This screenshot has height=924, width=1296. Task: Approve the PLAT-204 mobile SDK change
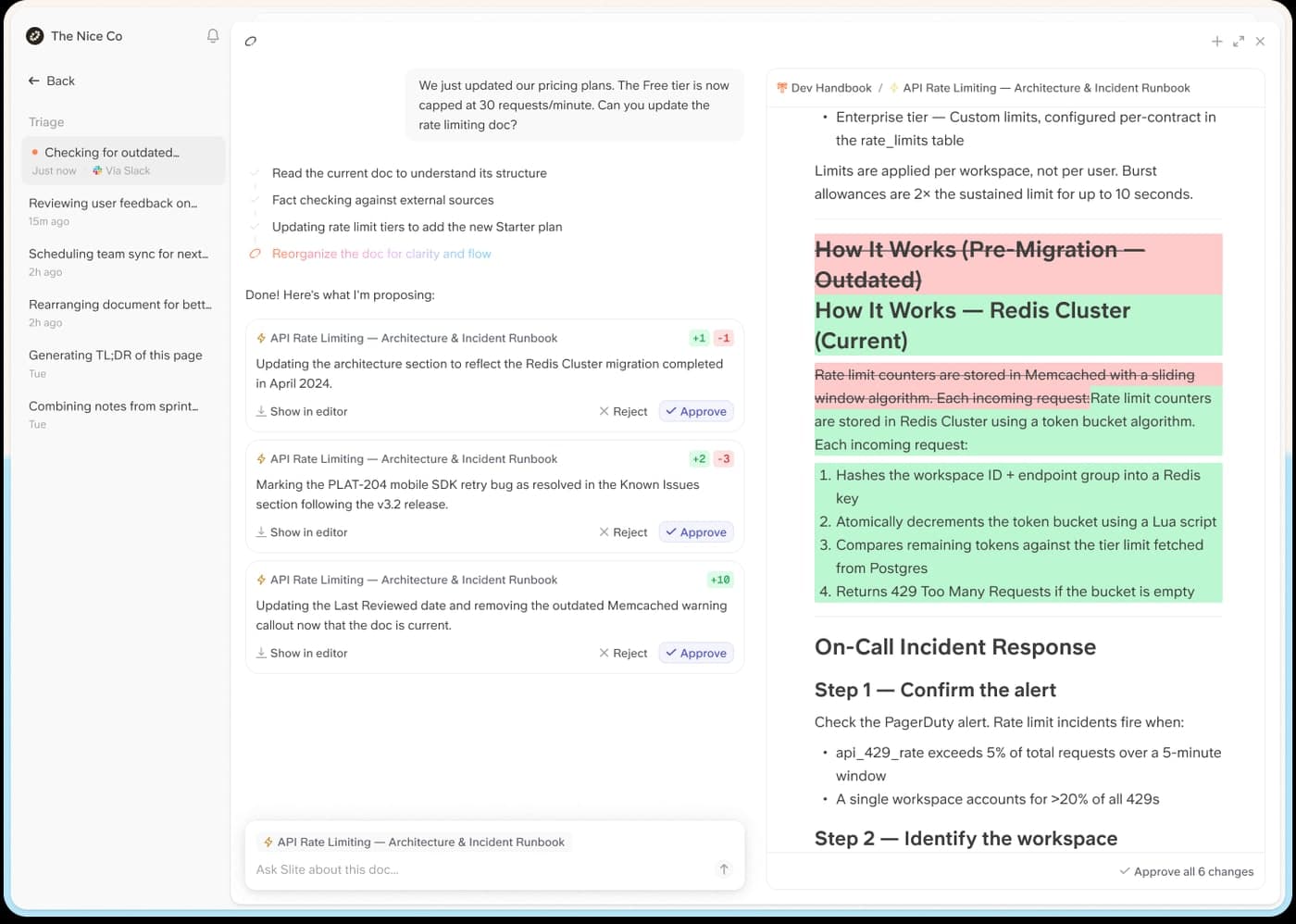(696, 532)
